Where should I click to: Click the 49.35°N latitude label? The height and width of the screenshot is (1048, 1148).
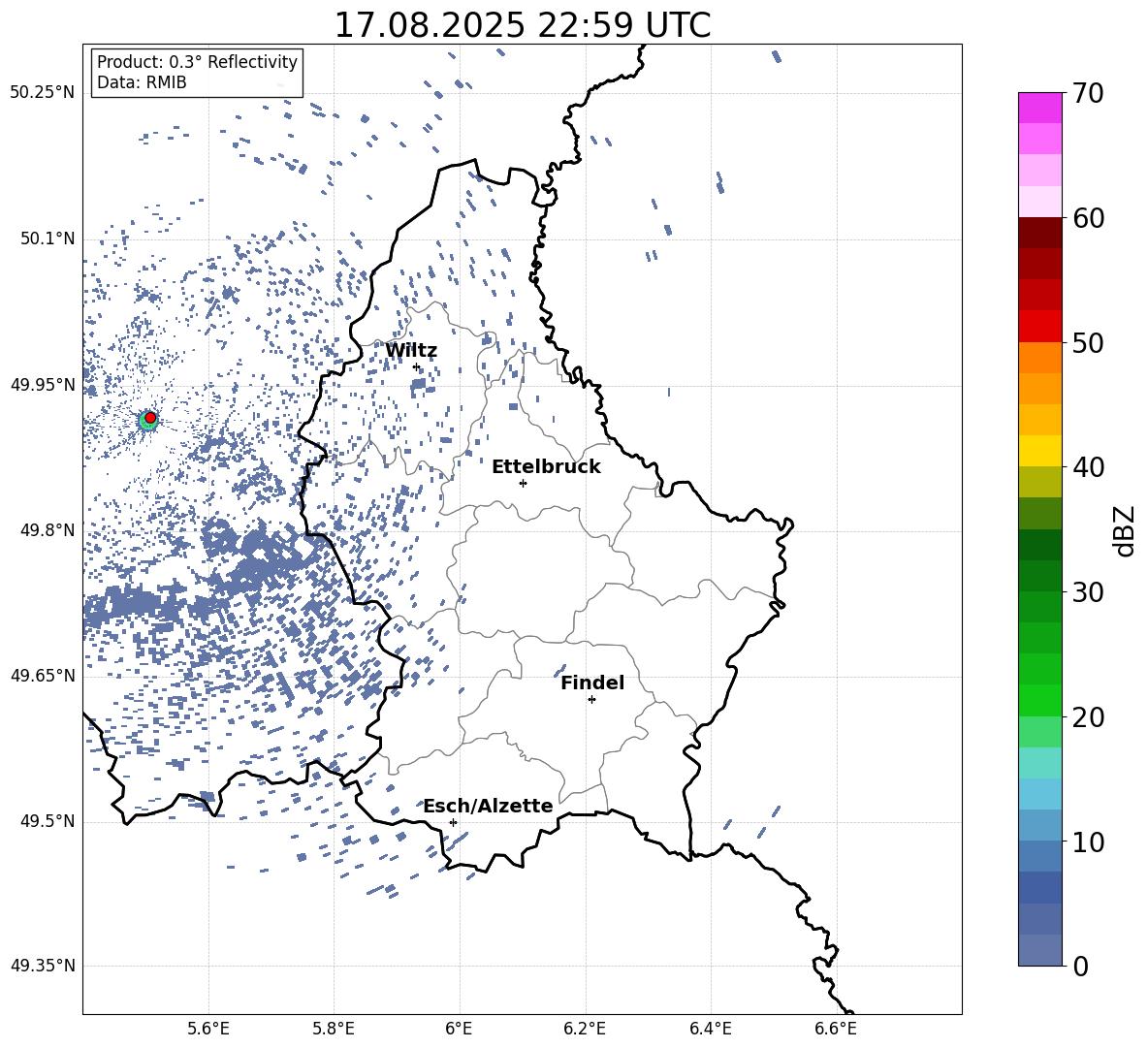[x=43, y=966]
